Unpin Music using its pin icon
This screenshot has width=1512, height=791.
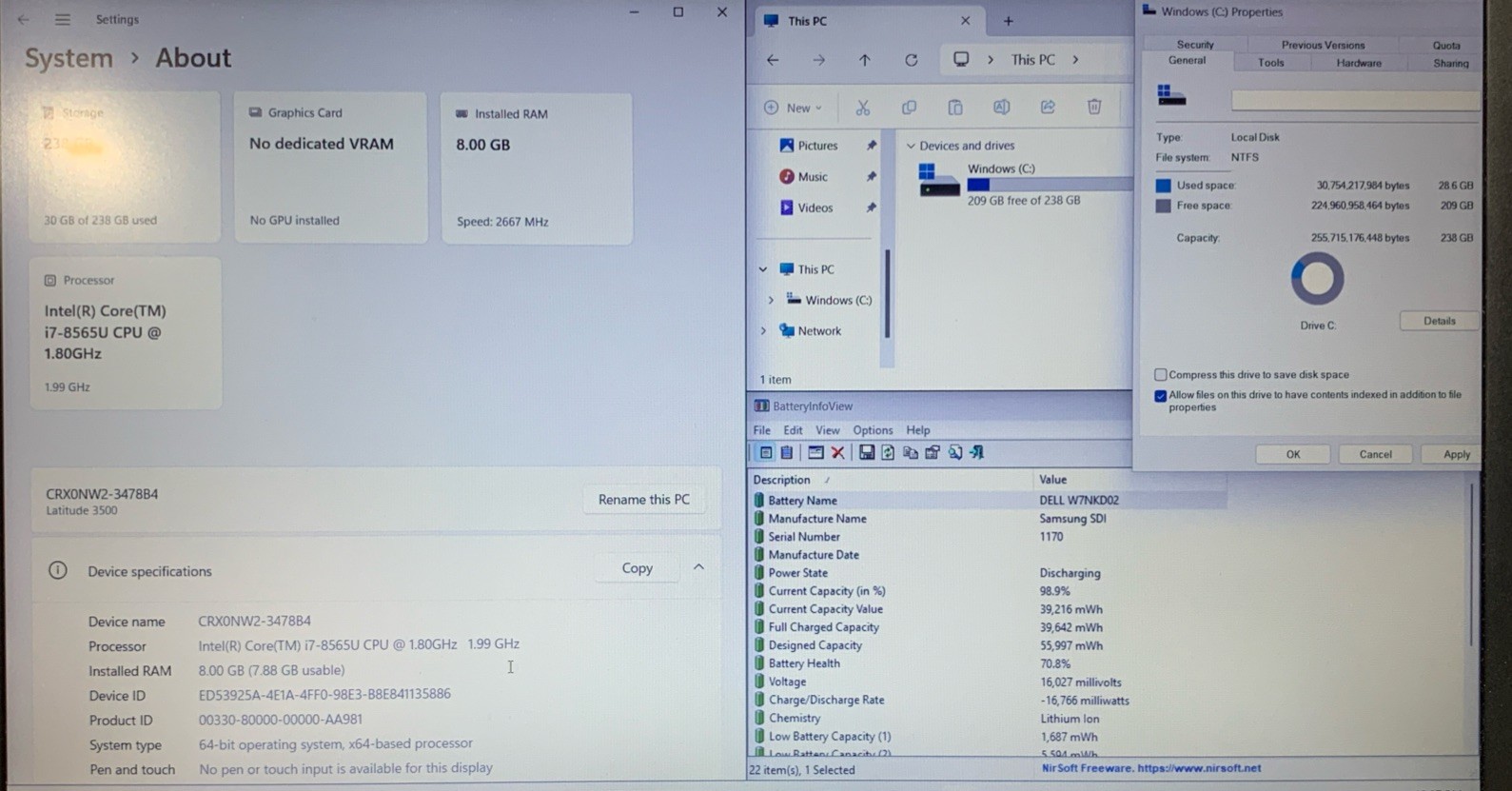coord(871,176)
